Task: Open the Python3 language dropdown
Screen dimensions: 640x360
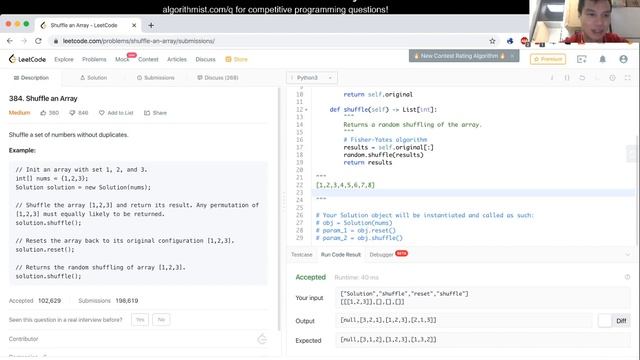Action: click(x=312, y=78)
